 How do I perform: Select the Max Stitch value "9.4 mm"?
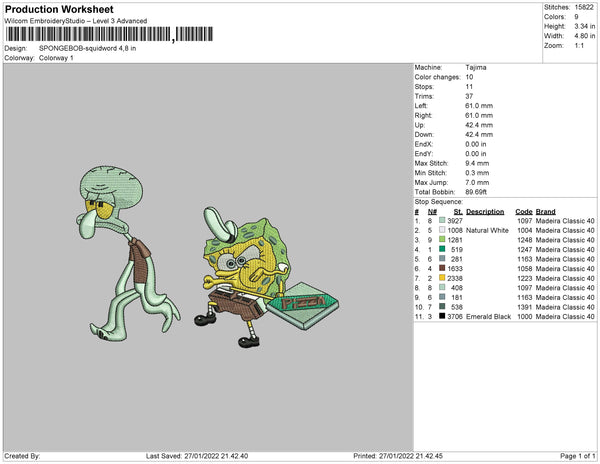(477, 163)
